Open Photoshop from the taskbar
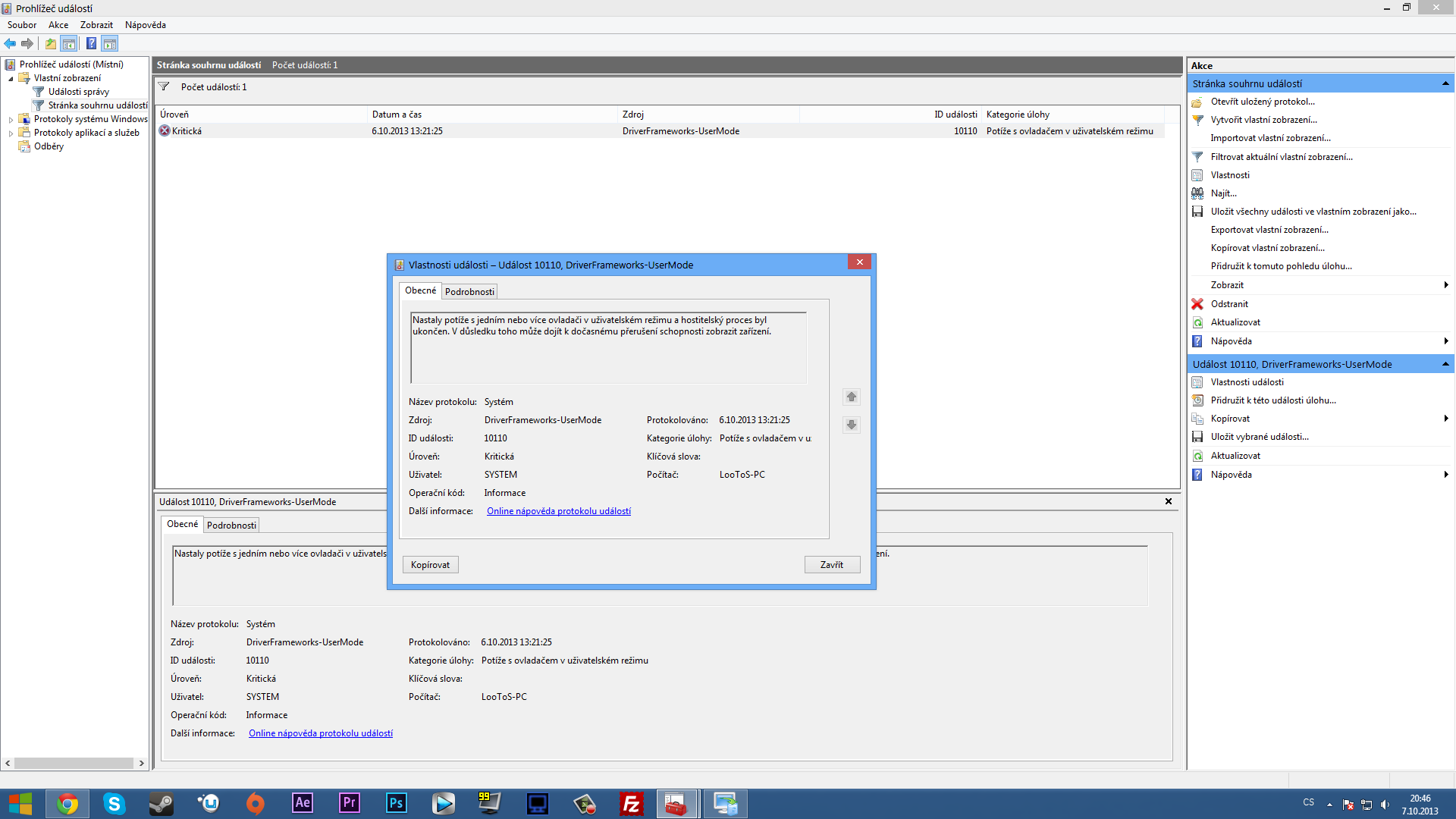The height and width of the screenshot is (819, 1456). (396, 803)
